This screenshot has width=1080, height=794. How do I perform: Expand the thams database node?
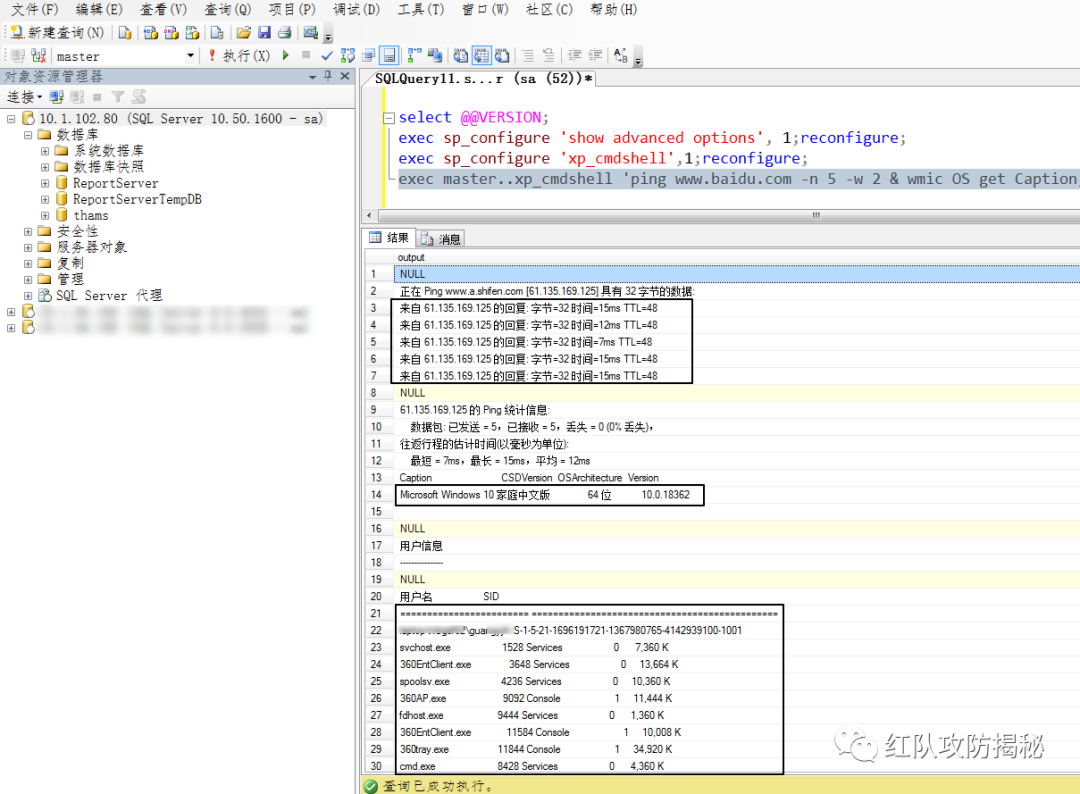pyautogui.click(x=45, y=216)
